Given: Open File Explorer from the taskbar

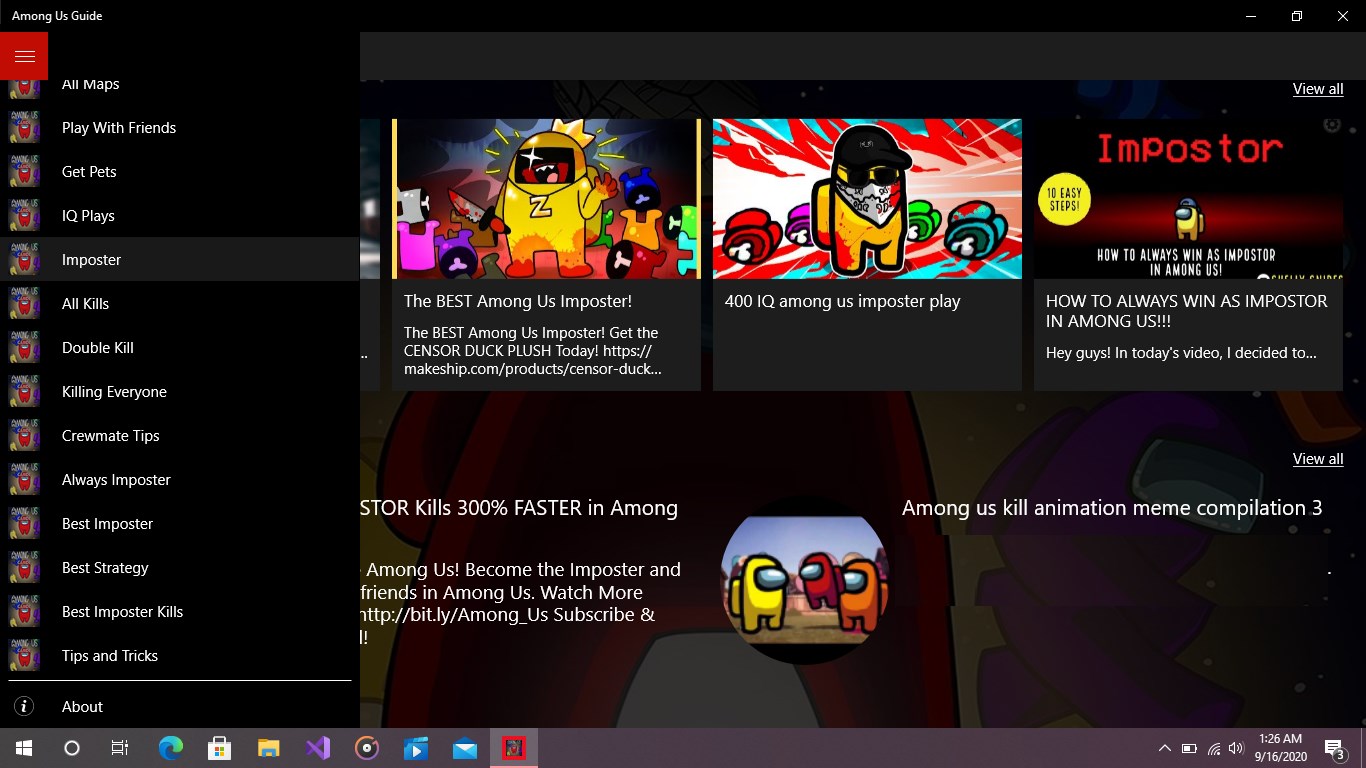Looking at the screenshot, I should tap(269, 748).
